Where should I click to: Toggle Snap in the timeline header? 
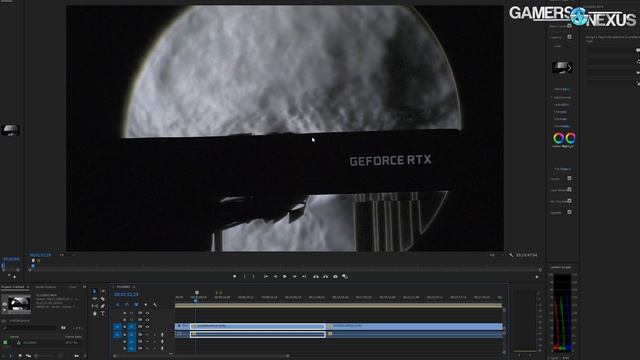coord(127,304)
